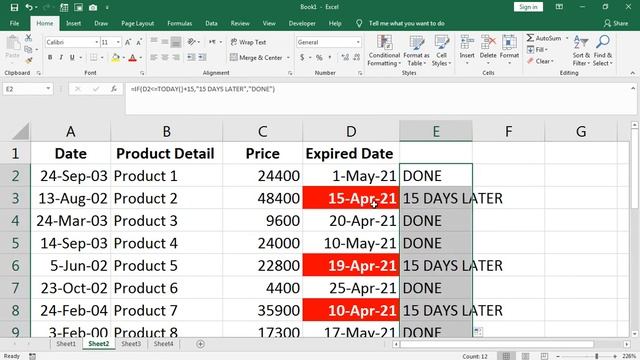The image size is (640, 360).
Task: Click the Delete cells icon
Action: coord(488,42)
